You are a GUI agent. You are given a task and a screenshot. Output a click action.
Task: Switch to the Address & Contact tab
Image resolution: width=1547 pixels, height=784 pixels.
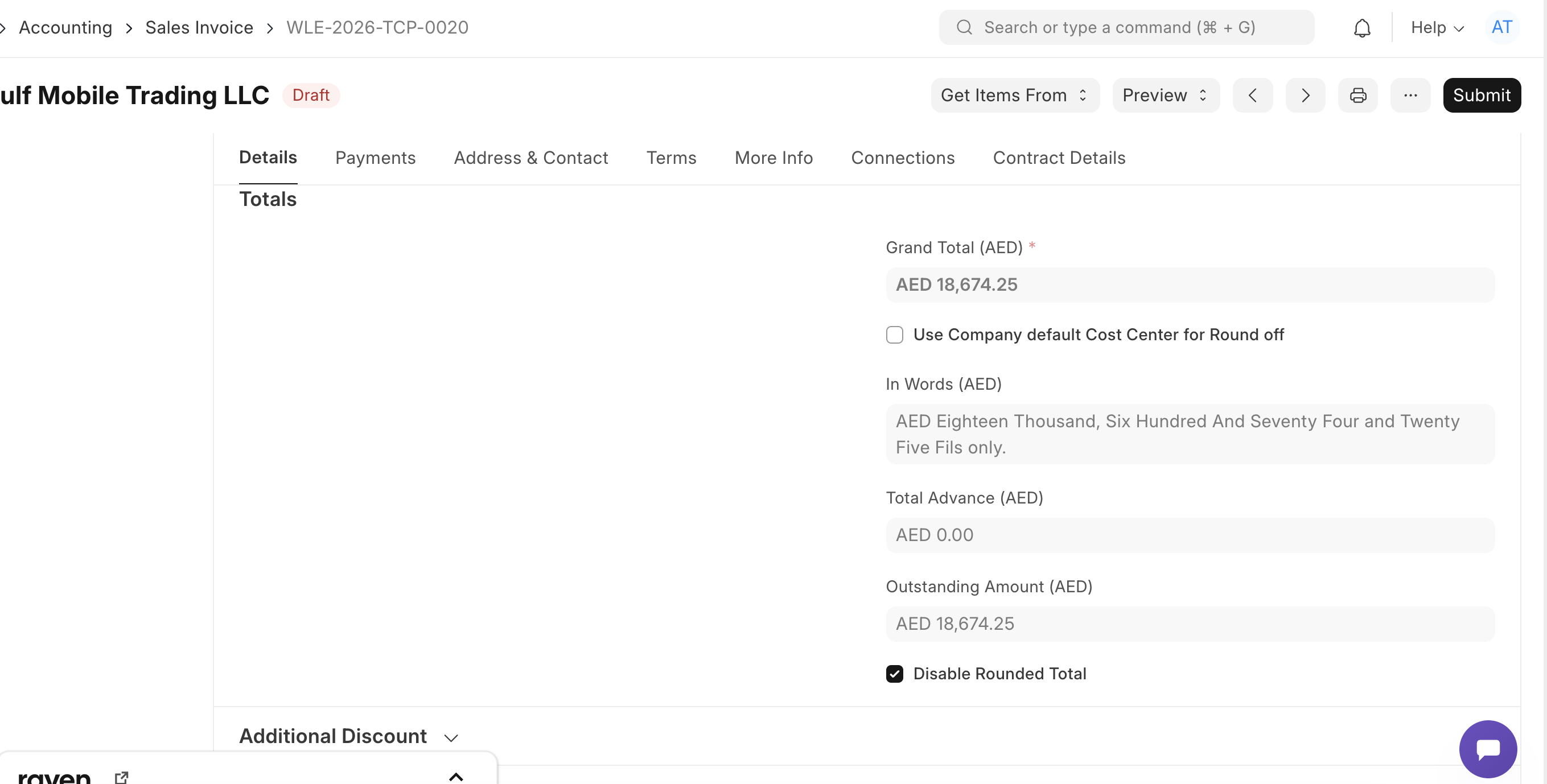[x=531, y=158]
